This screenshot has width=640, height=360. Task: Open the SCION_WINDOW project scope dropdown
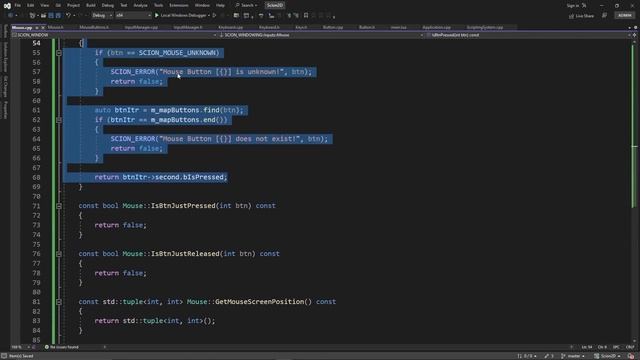(114, 35)
